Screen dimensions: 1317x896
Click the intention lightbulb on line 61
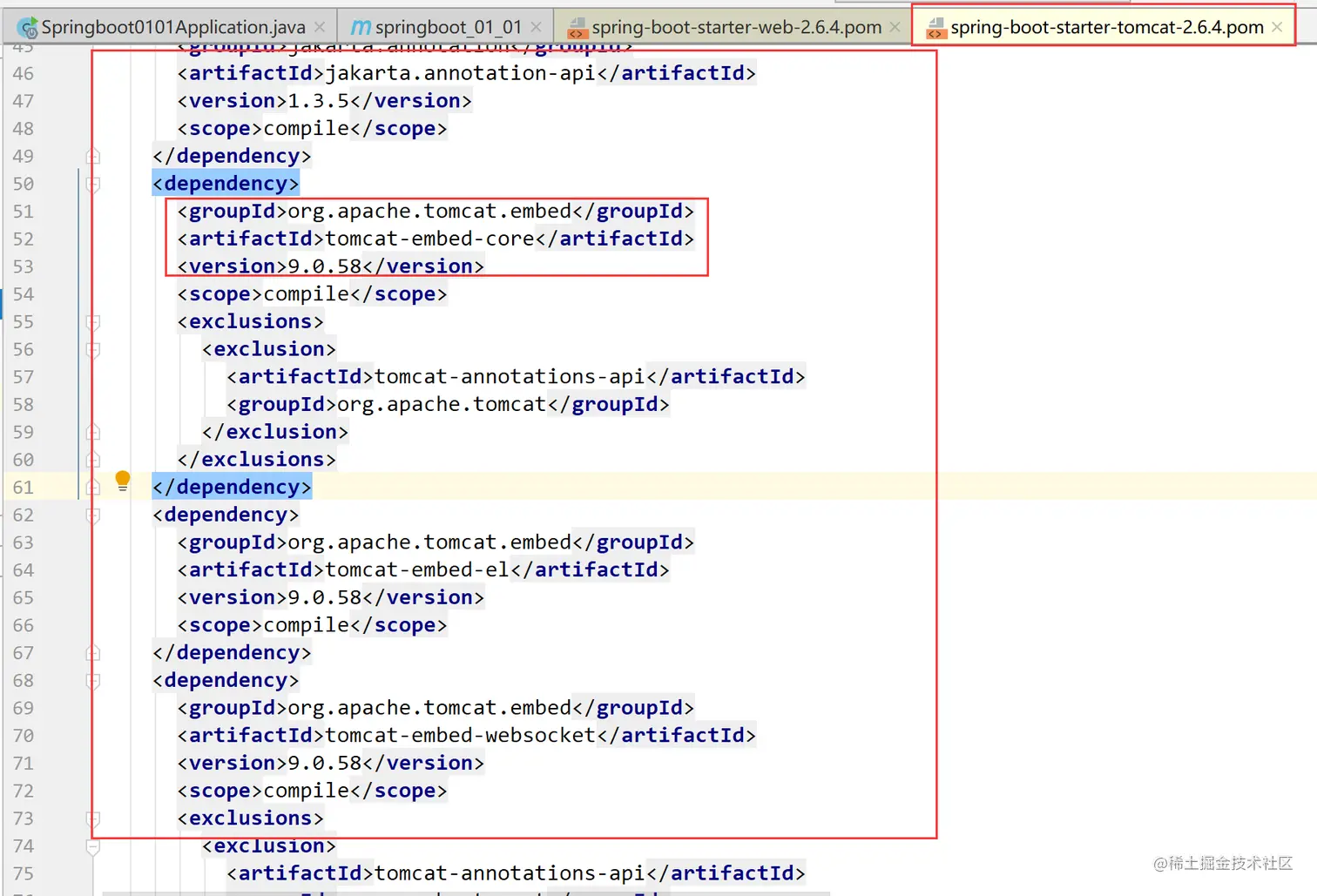(123, 481)
